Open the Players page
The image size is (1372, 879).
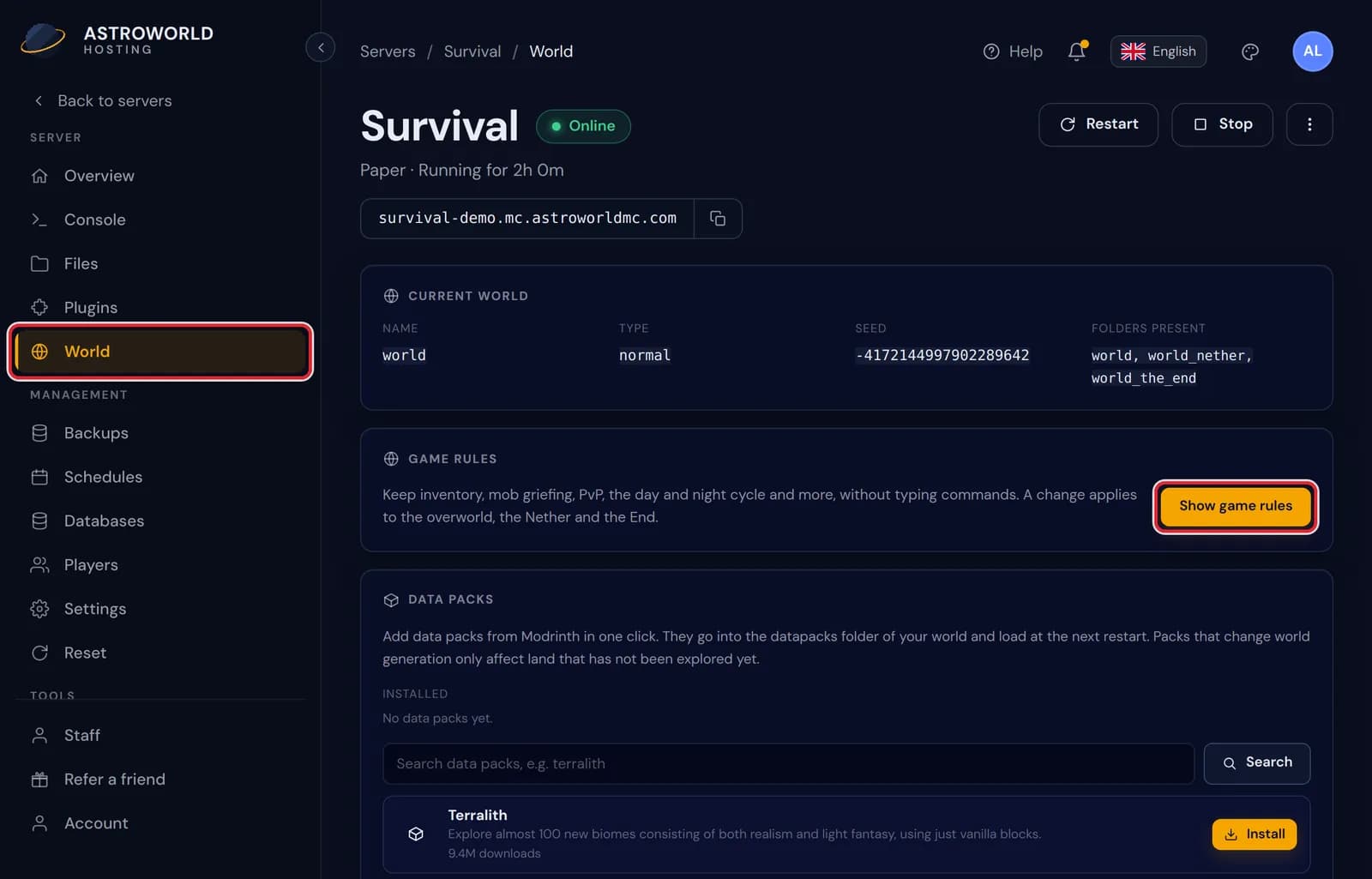[159, 565]
